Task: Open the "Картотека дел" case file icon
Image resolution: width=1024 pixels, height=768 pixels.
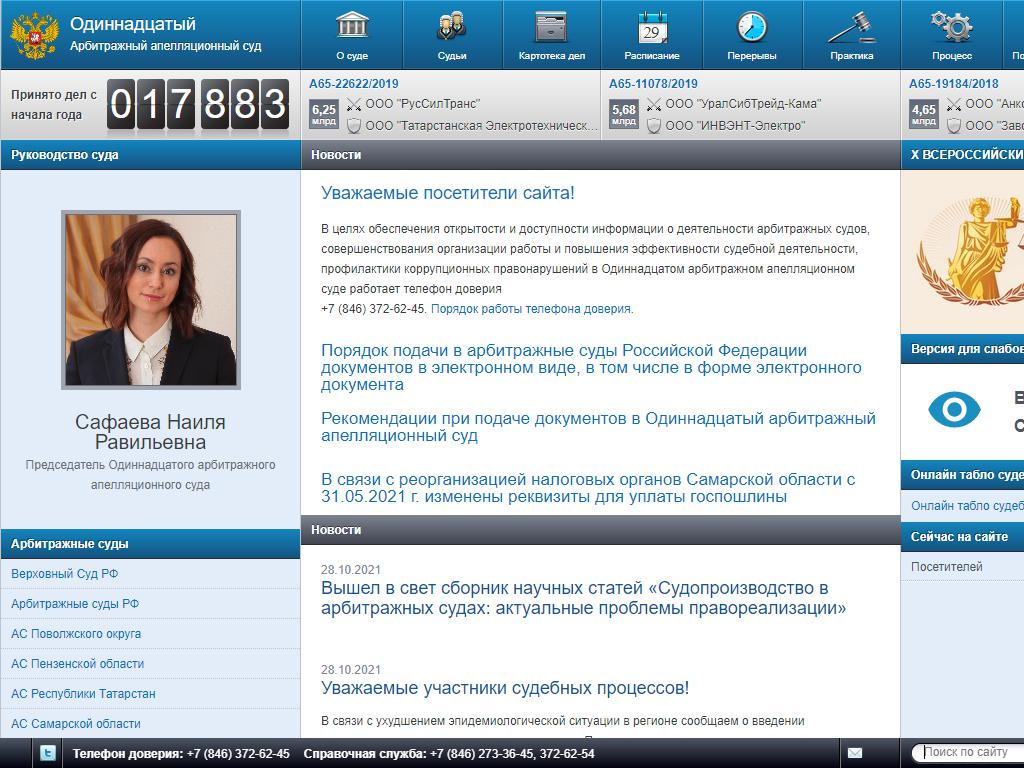Action: (551, 27)
